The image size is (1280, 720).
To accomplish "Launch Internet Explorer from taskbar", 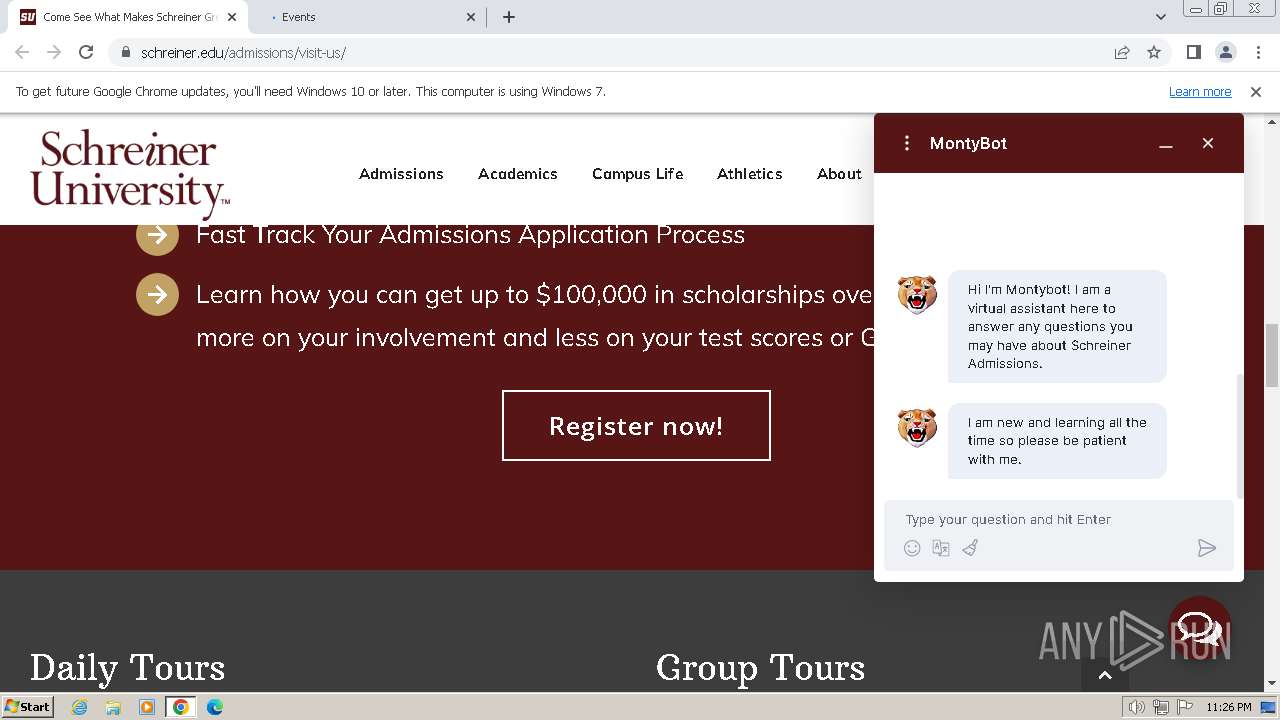I will [80, 707].
